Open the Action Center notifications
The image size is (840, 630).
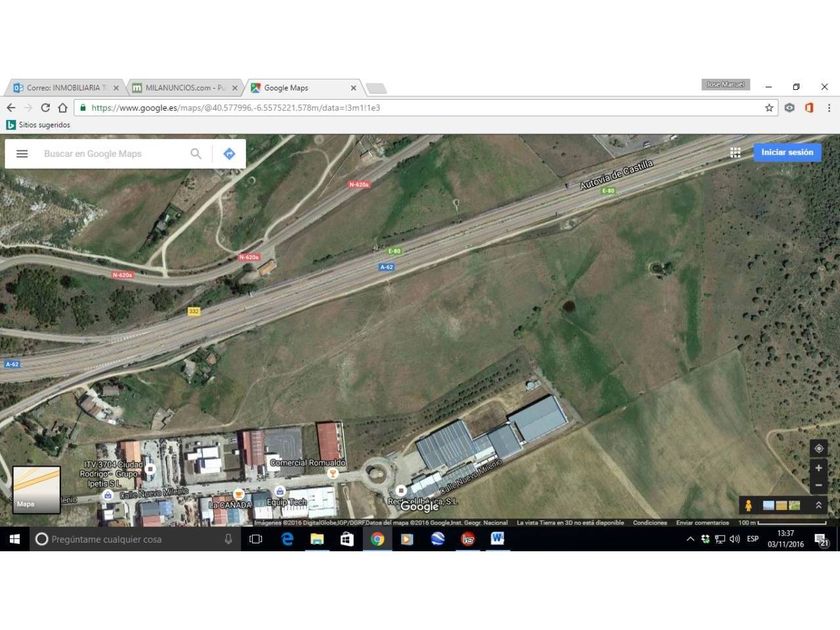click(821, 539)
